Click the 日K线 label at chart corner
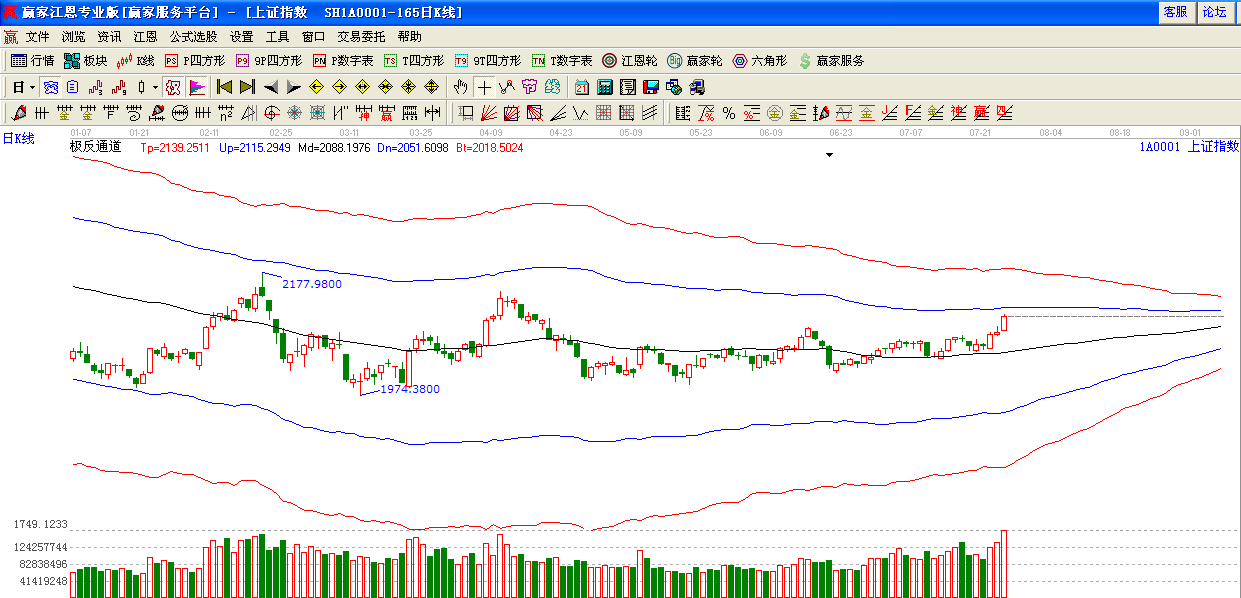The image size is (1241, 598). 18,139
